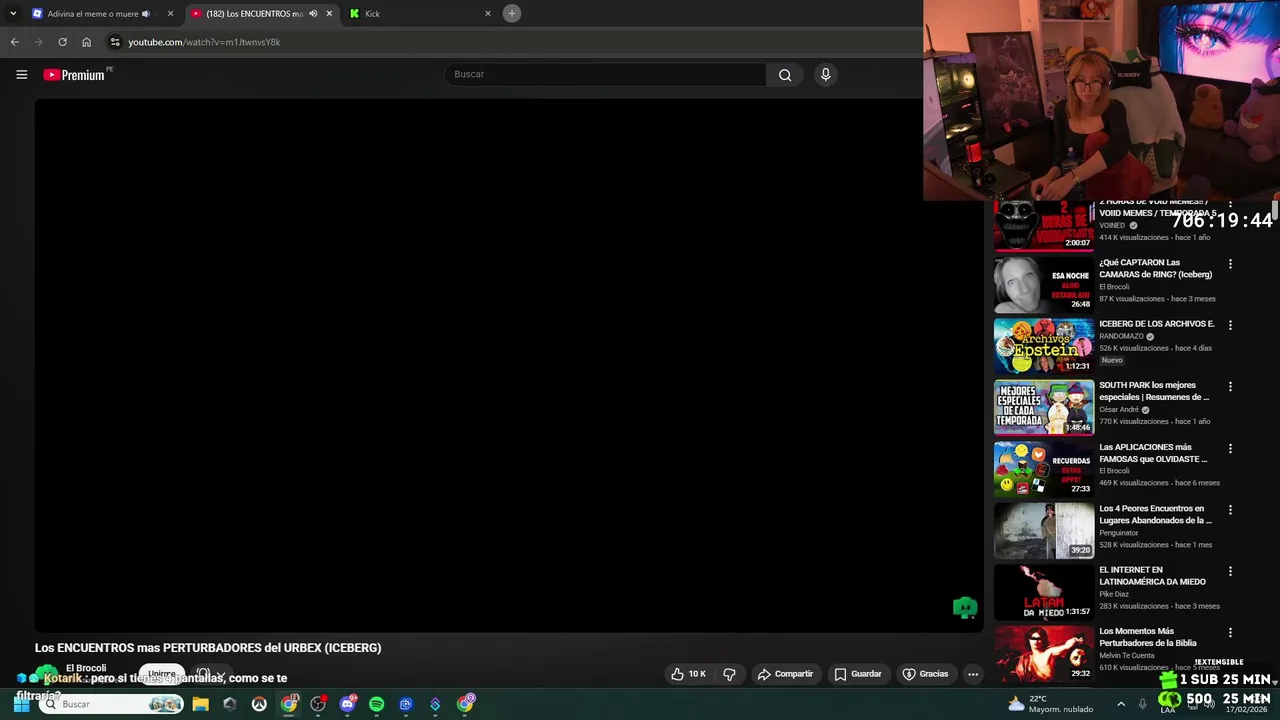Click the Compartir share button
This screenshot has height=720, width=1280.
tap(785, 674)
